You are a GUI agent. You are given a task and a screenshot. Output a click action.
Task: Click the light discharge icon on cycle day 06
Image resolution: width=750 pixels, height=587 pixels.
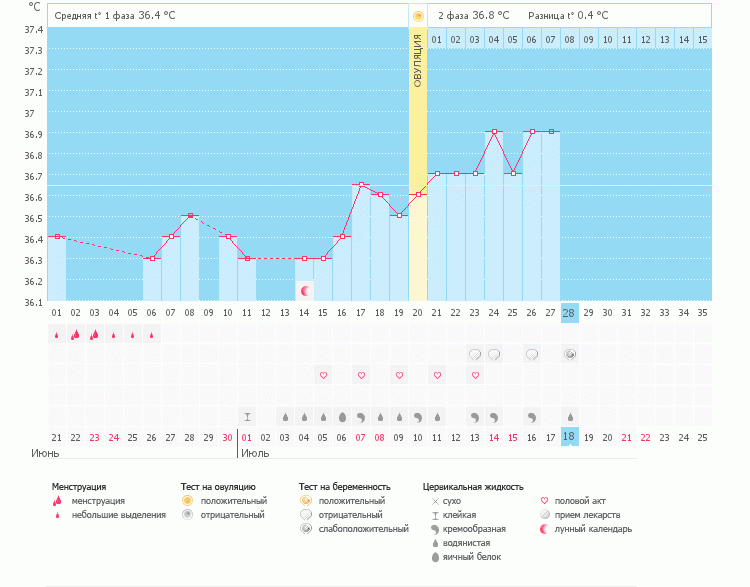coord(152,335)
